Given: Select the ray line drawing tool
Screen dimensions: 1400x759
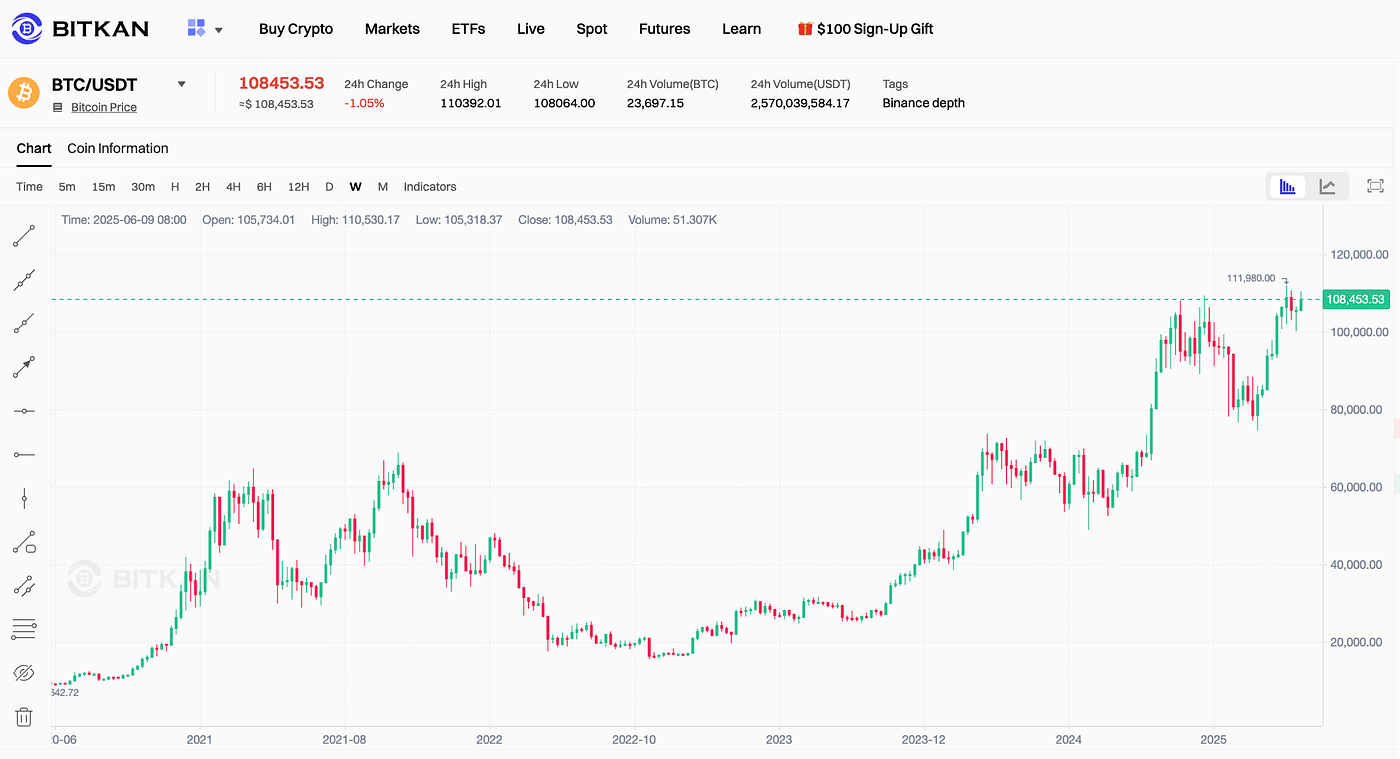Looking at the screenshot, I should pos(24,323).
